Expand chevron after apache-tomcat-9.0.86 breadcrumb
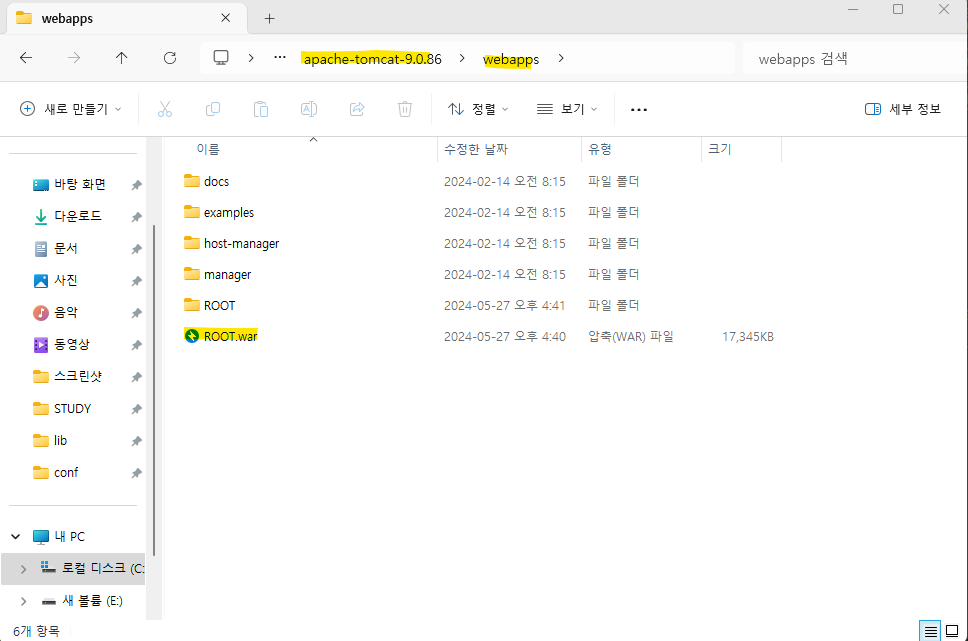The width and height of the screenshot is (968, 641). 462,58
